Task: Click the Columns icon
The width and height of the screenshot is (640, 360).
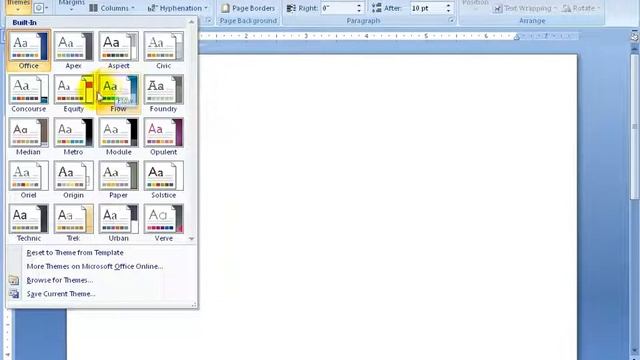Action: coord(93,8)
